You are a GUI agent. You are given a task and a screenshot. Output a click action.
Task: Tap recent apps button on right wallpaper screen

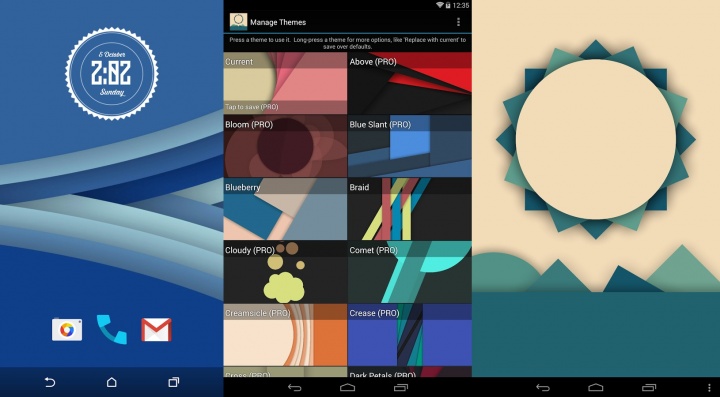[x=649, y=388]
